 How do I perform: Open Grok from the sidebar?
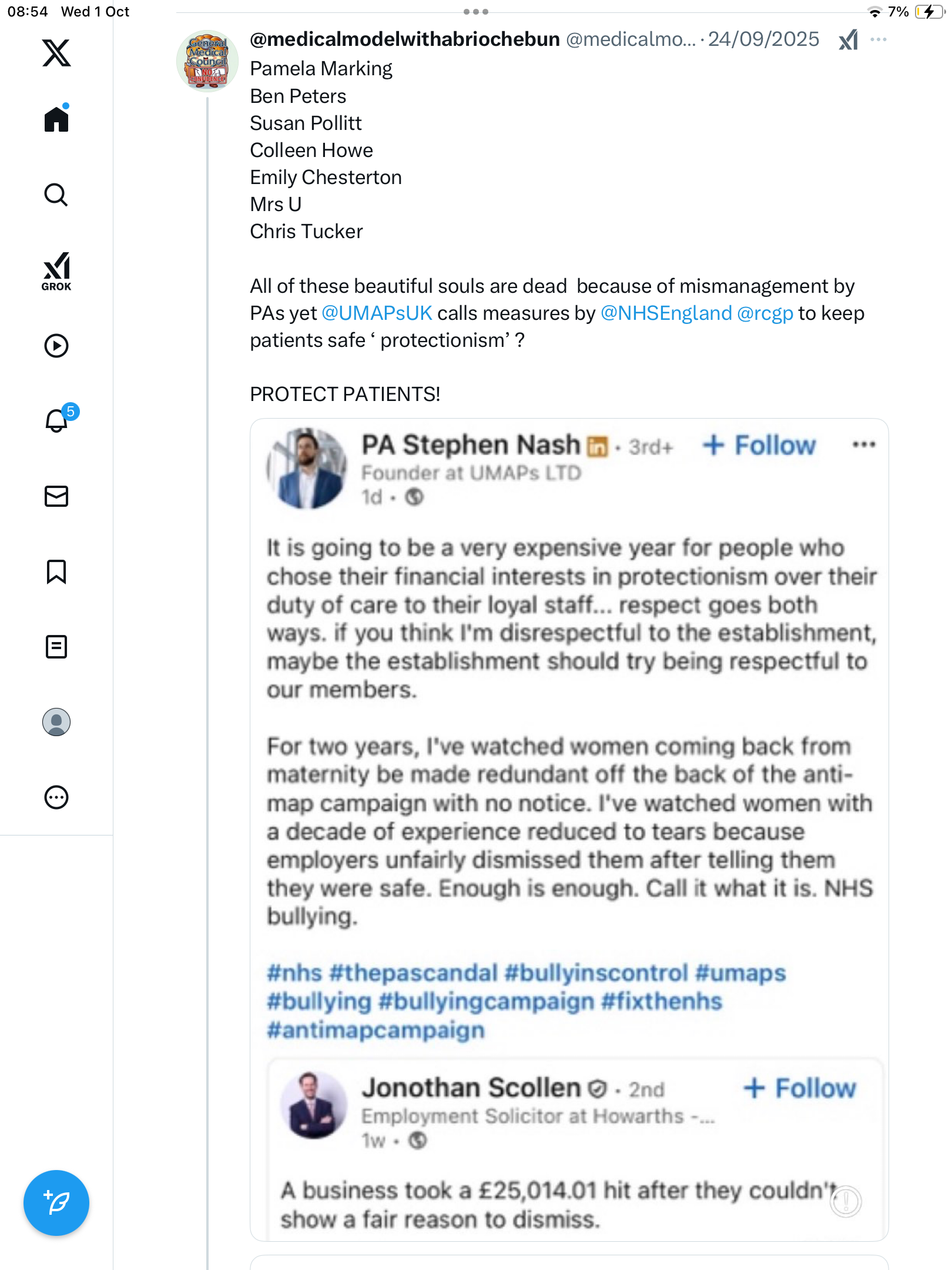pos(56,271)
